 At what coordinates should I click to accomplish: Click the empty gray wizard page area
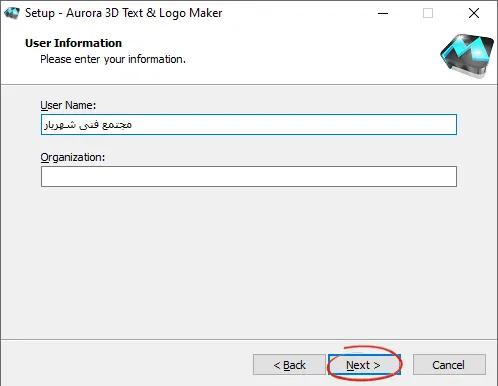249,263
